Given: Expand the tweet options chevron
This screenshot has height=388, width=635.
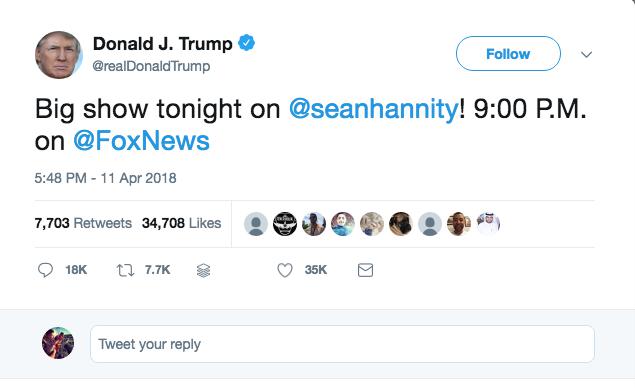Looking at the screenshot, I should point(586,54).
